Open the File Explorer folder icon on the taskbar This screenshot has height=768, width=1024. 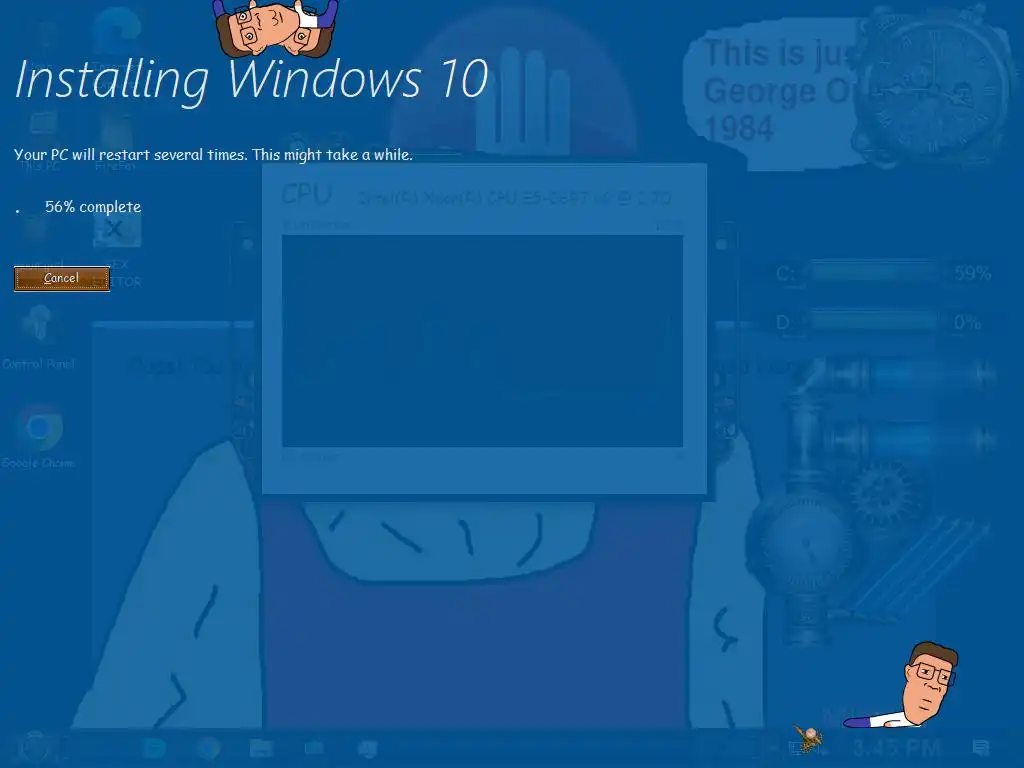coord(261,748)
